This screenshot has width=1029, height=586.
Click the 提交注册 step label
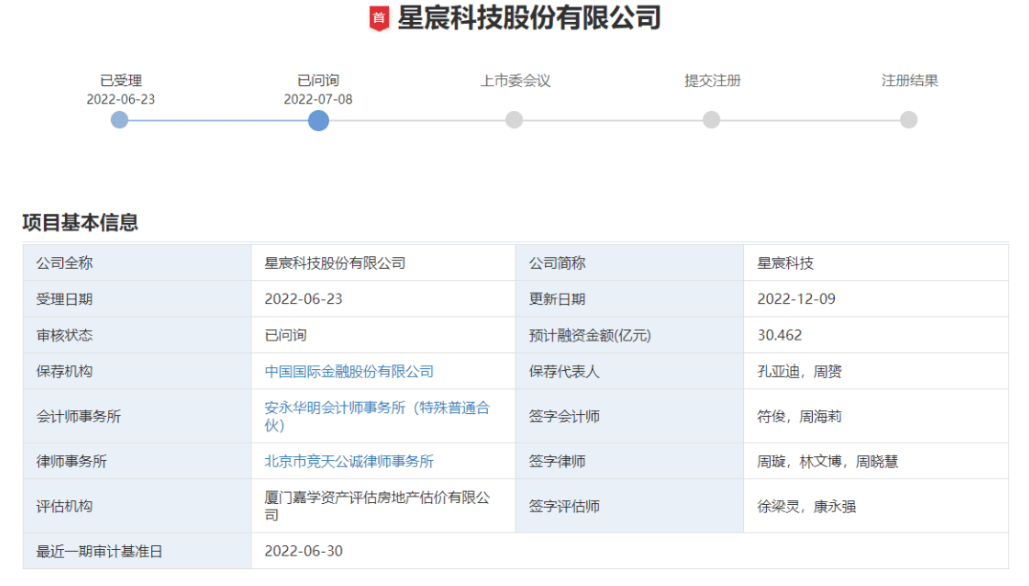(713, 81)
